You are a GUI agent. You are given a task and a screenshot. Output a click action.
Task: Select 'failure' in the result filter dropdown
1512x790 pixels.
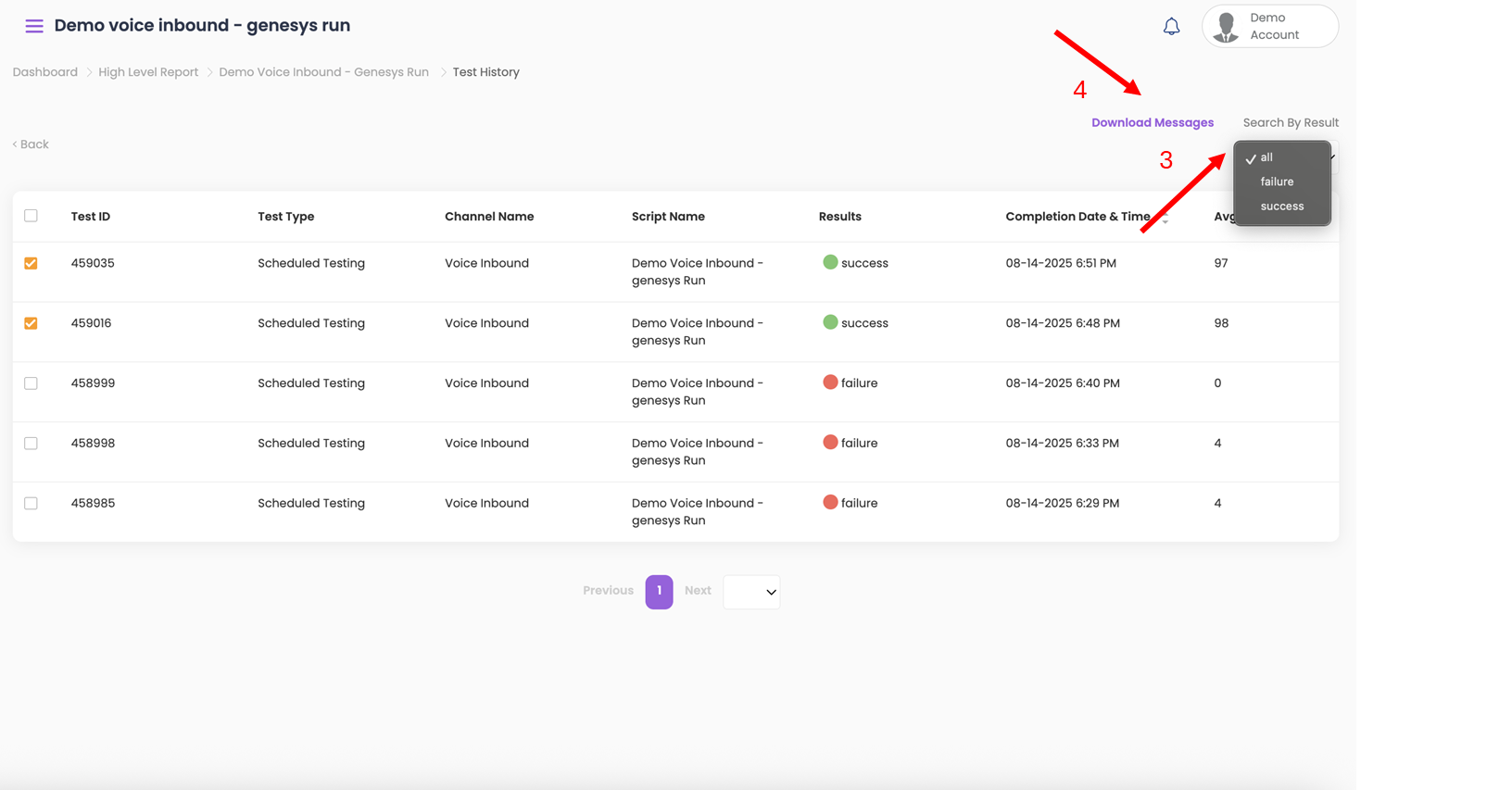pos(1277,182)
